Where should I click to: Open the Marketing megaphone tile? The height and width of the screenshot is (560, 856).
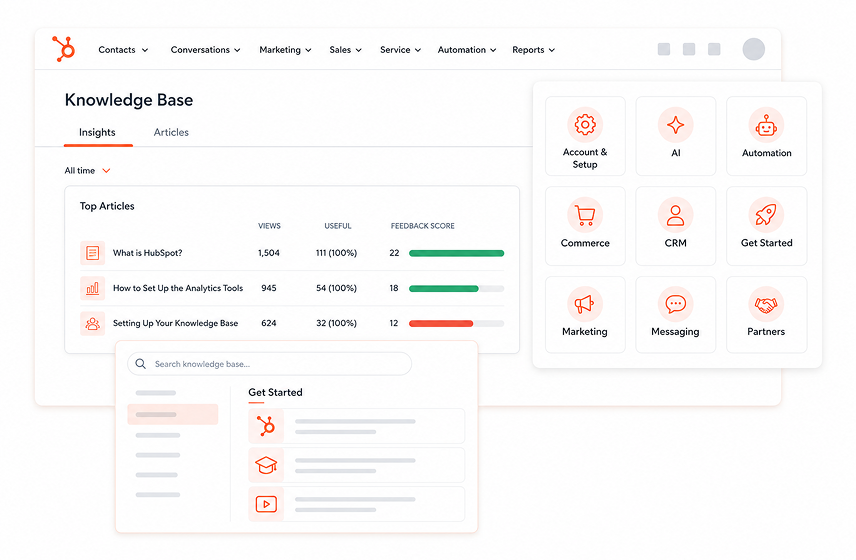pyautogui.click(x=585, y=314)
